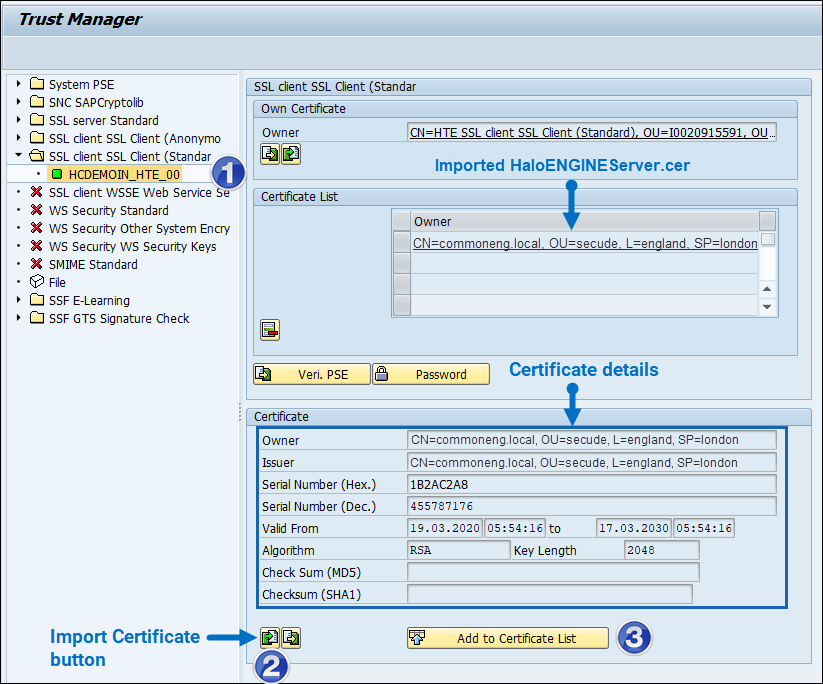Click Certificate Owner field
Screen dimensions: 823x684
[592, 440]
